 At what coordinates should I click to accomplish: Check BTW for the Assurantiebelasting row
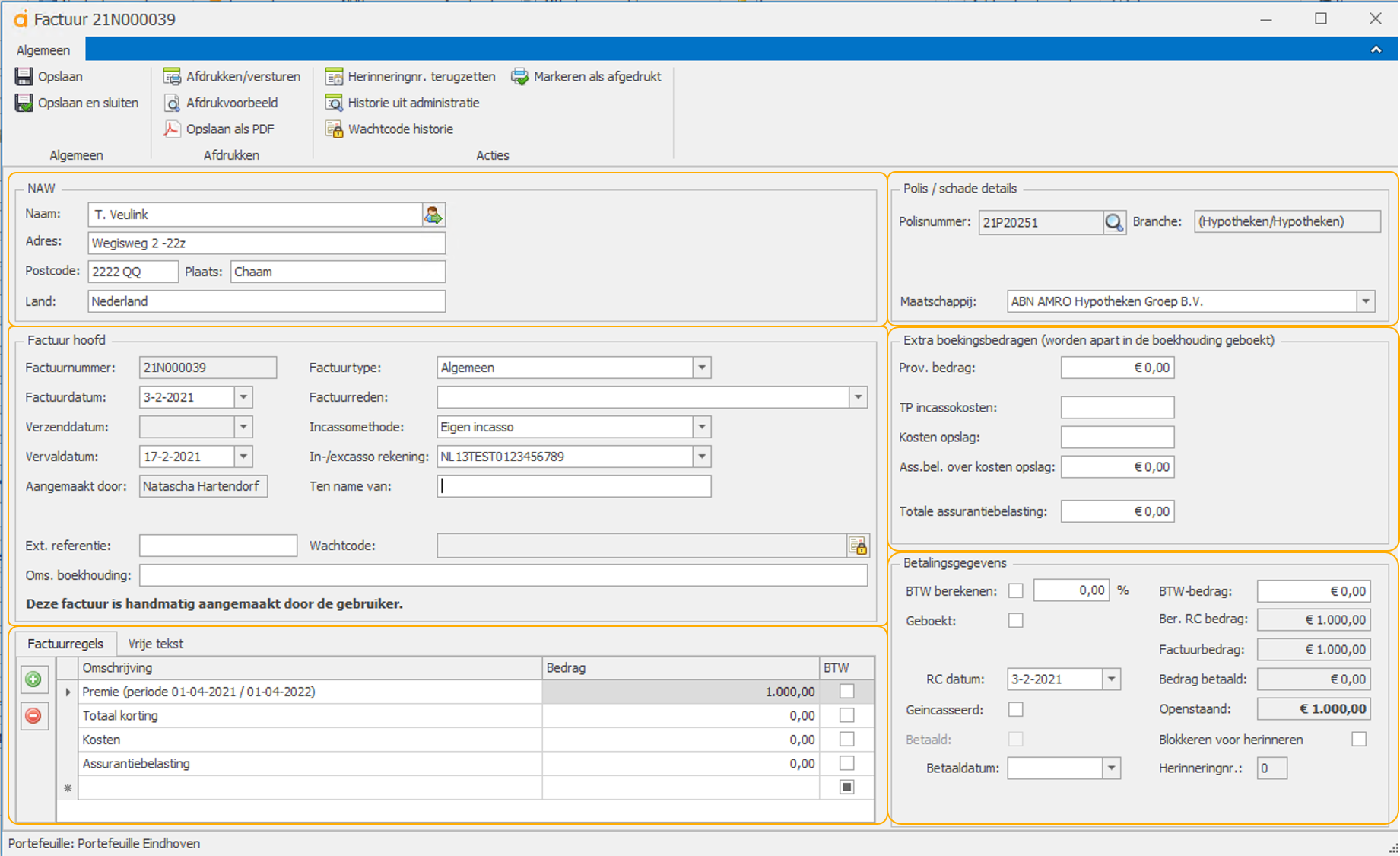[846, 763]
